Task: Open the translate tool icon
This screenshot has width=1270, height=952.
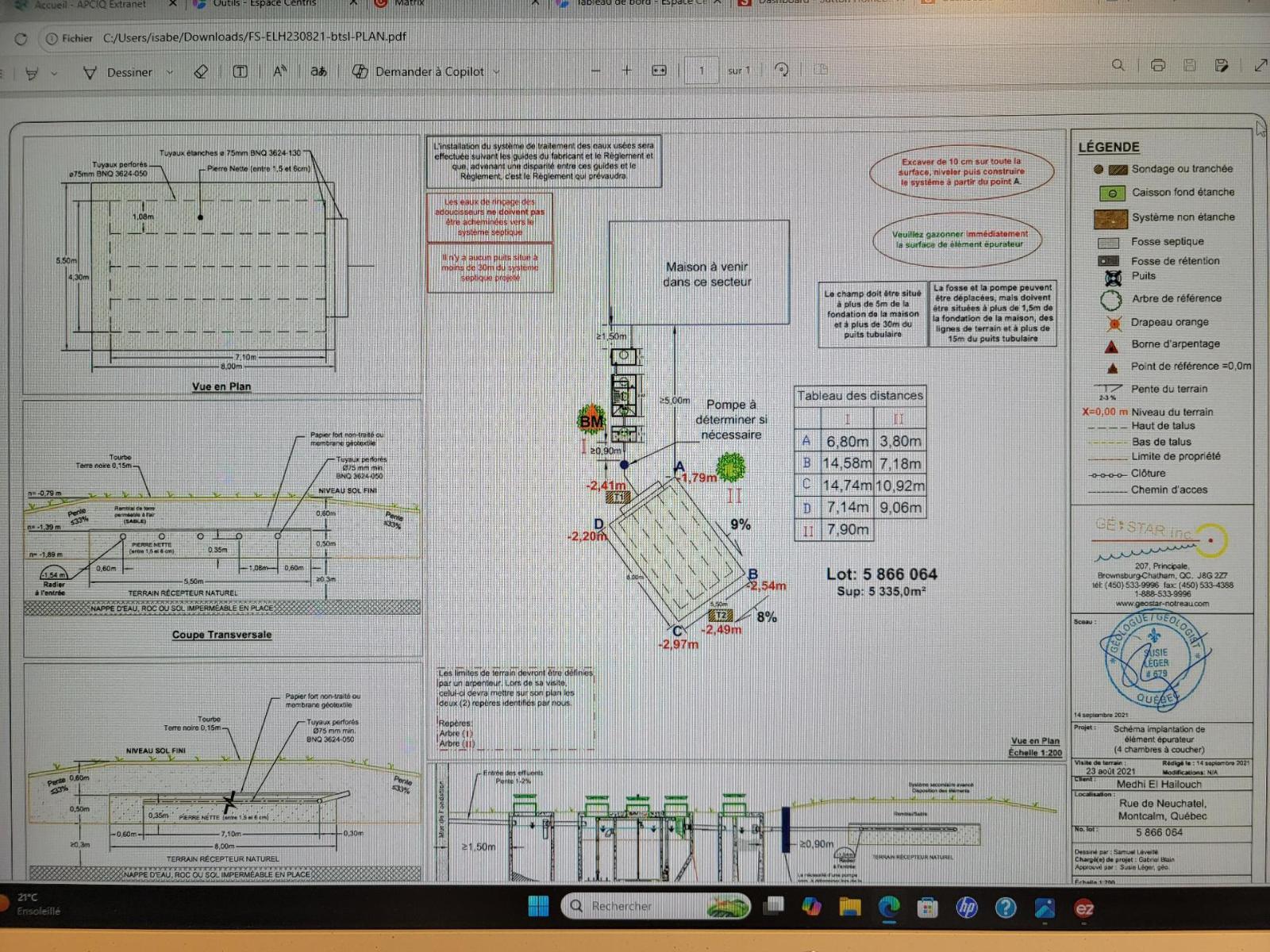Action: coord(318,71)
